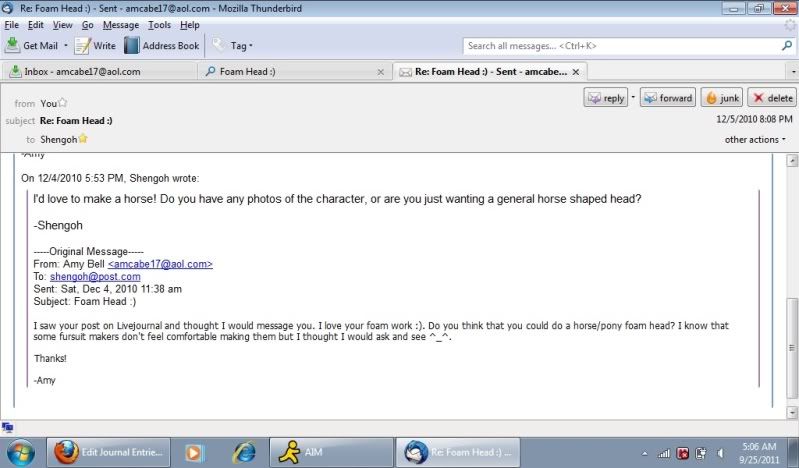
Task: Click the network signal tray icon
Action: tap(663, 453)
